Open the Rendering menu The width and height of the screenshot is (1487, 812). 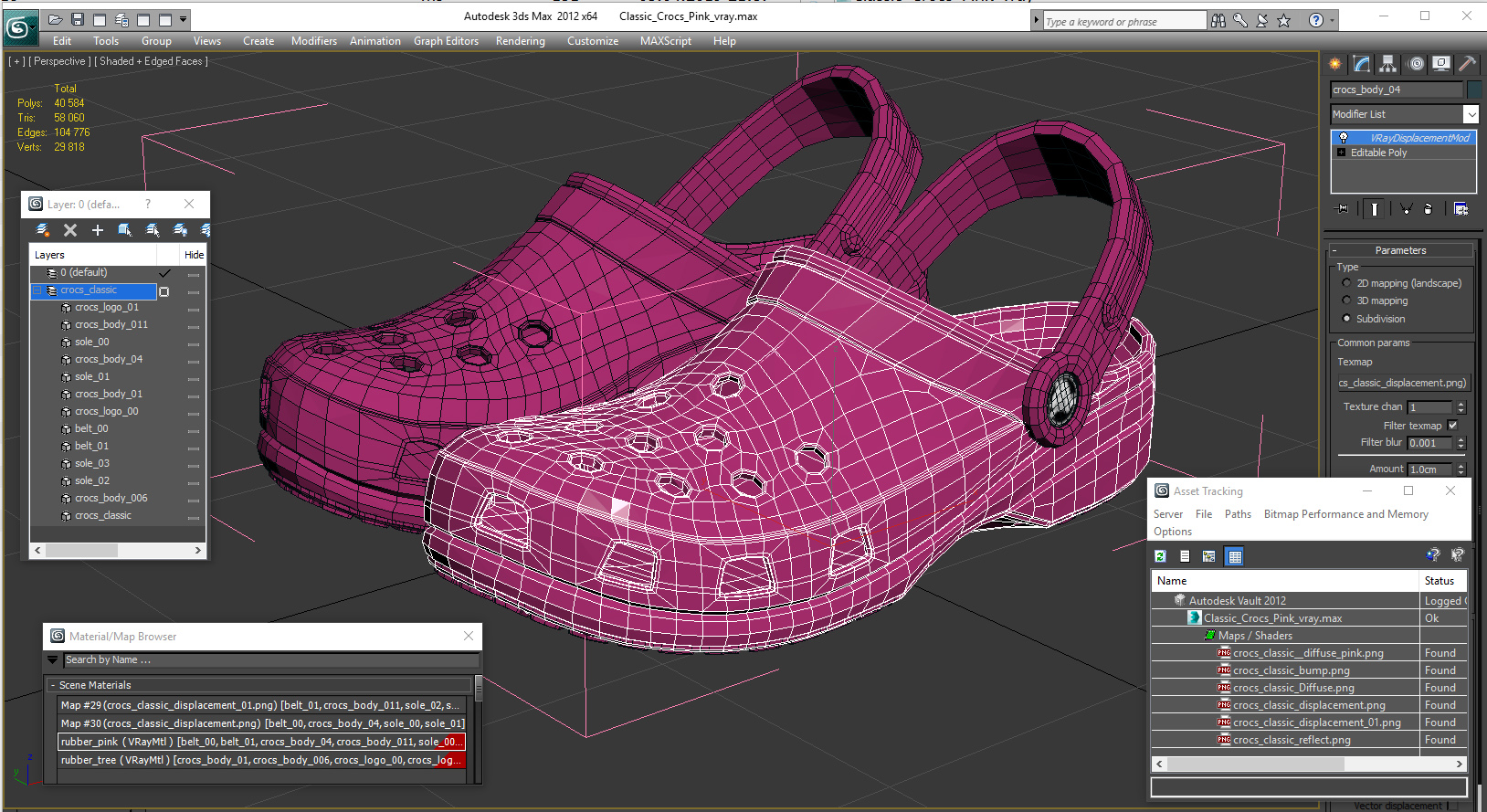[x=521, y=41]
